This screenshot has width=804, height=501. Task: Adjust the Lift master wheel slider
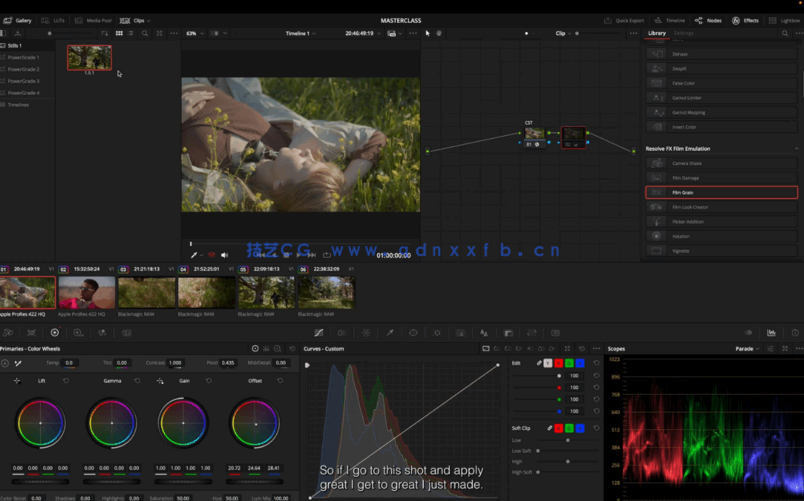(40, 482)
